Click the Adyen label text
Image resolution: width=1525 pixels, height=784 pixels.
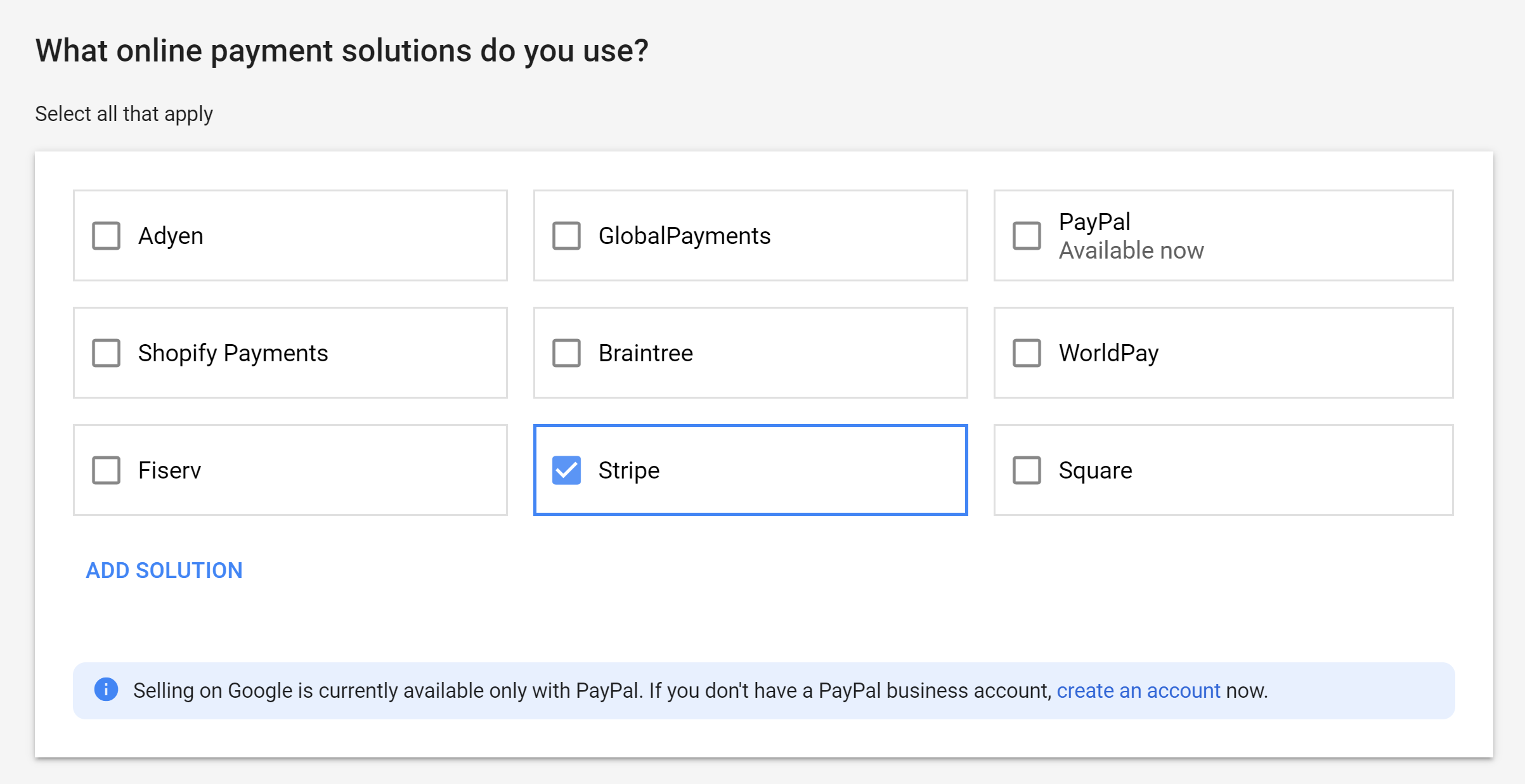tap(171, 236)
